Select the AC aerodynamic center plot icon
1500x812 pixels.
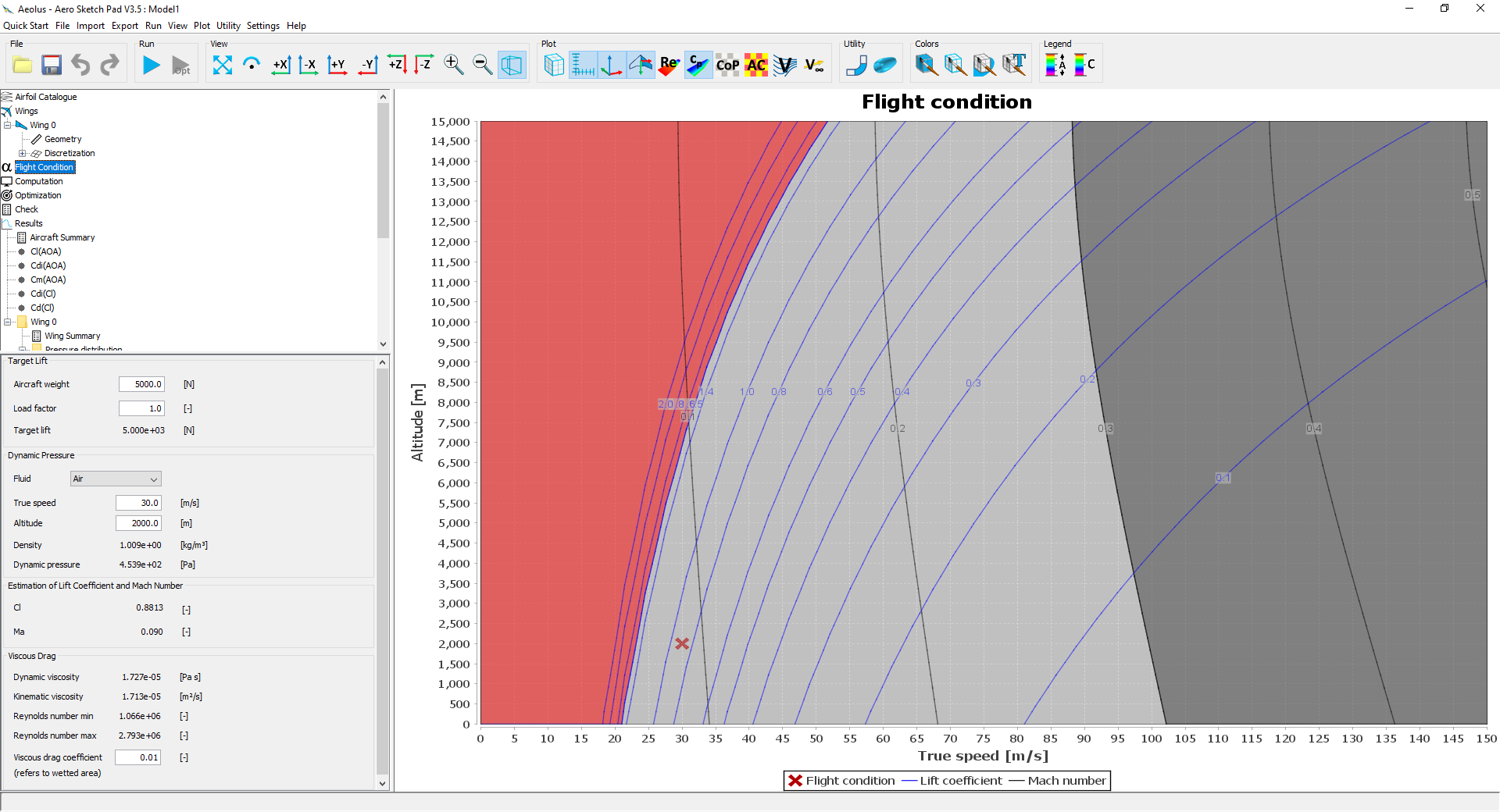click(x=755, y=65)
